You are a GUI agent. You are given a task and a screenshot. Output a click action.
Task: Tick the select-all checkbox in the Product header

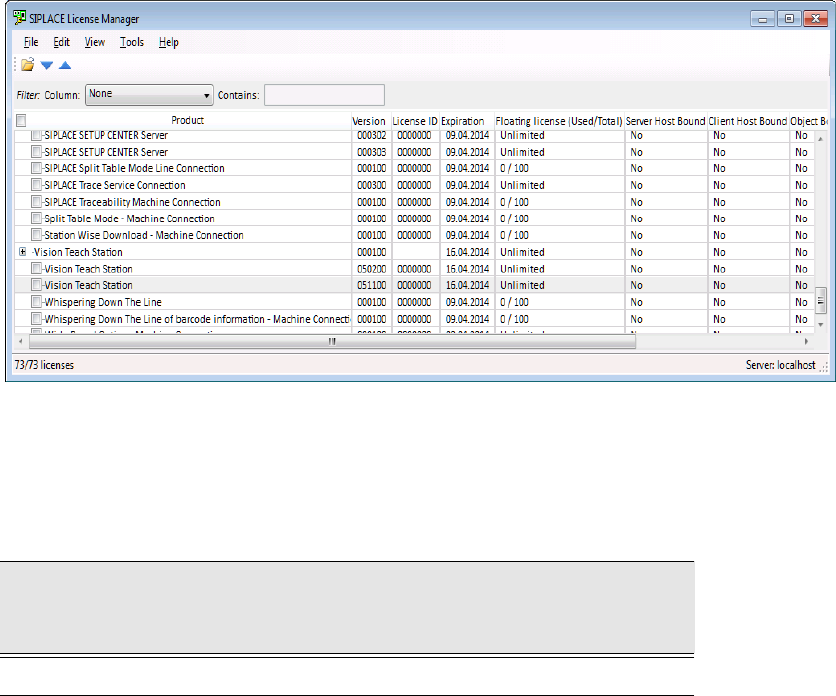(x=21, y=121)
